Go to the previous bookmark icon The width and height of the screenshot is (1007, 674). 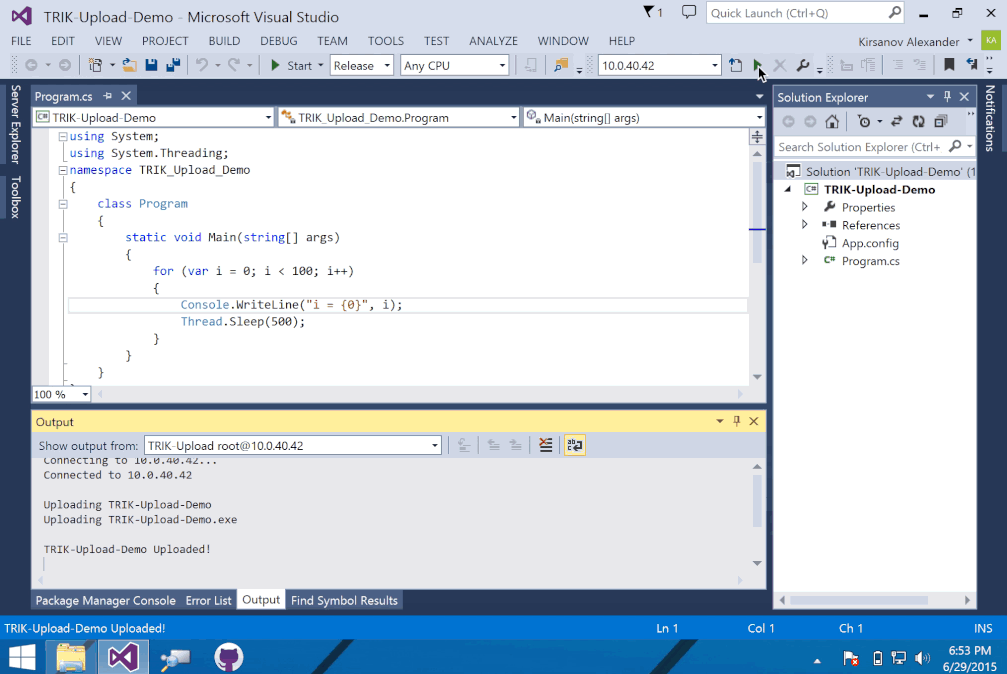tap(972, 64)
